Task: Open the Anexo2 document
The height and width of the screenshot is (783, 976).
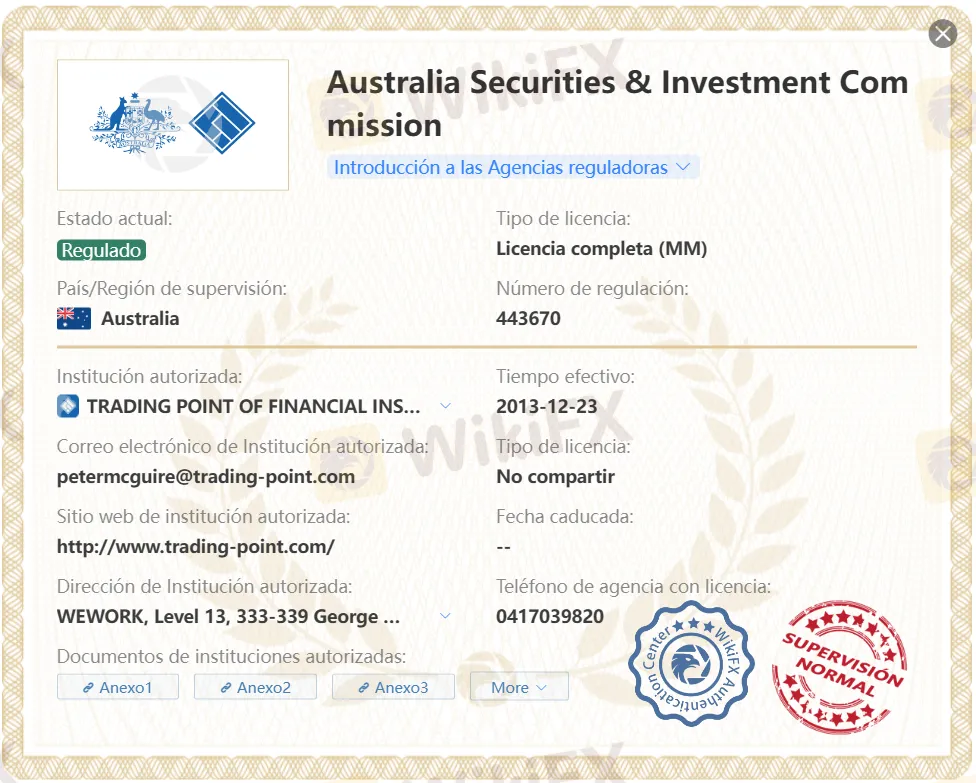Action: pyautogui.click(x=255, y=687)
